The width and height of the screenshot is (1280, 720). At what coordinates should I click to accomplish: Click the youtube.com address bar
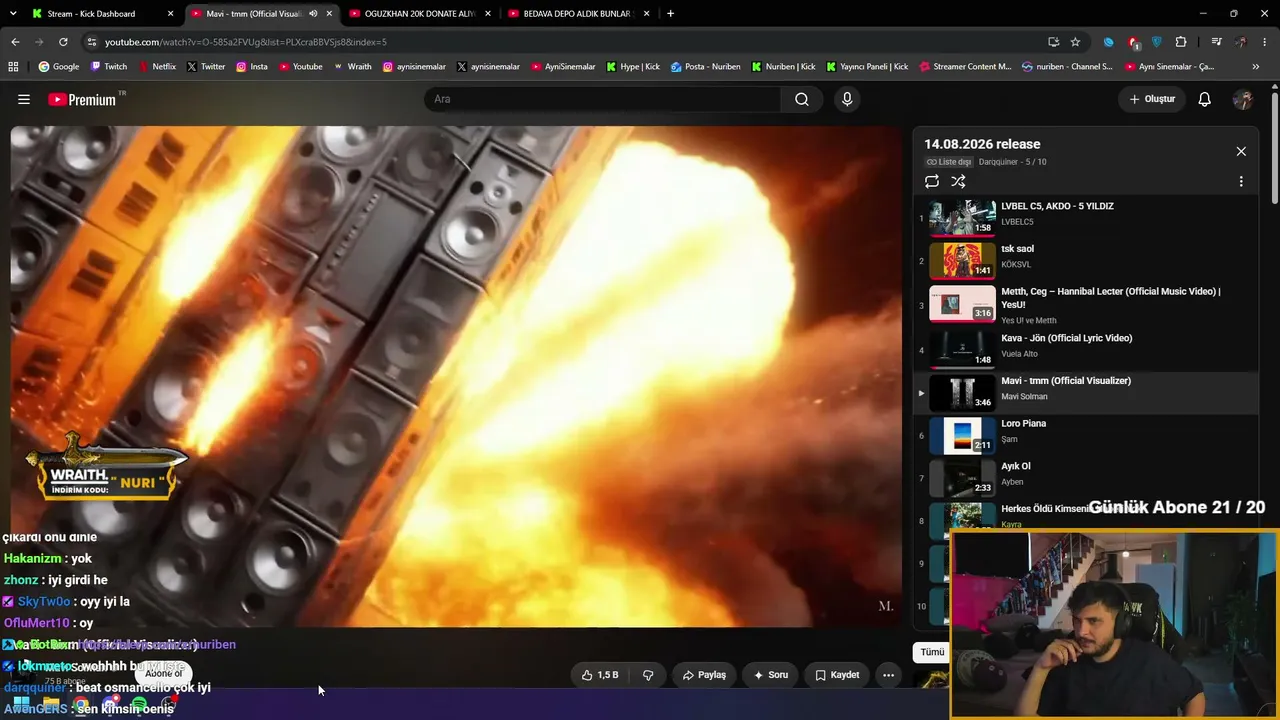click(560, 42)
